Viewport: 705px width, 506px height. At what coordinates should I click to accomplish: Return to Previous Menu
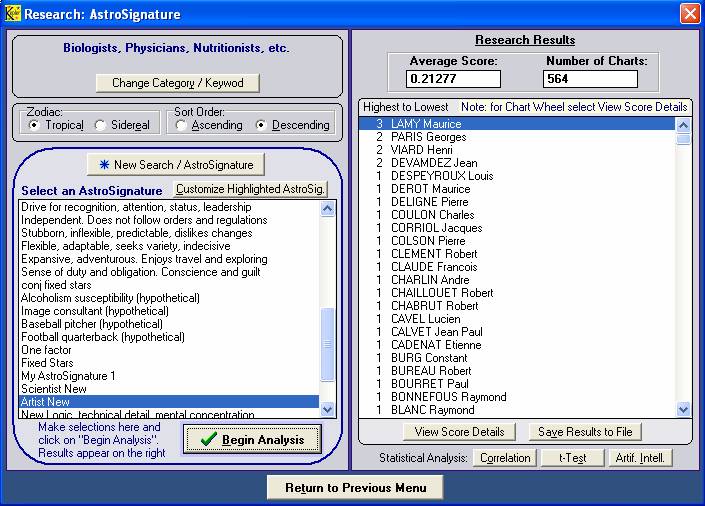[355, 488]
